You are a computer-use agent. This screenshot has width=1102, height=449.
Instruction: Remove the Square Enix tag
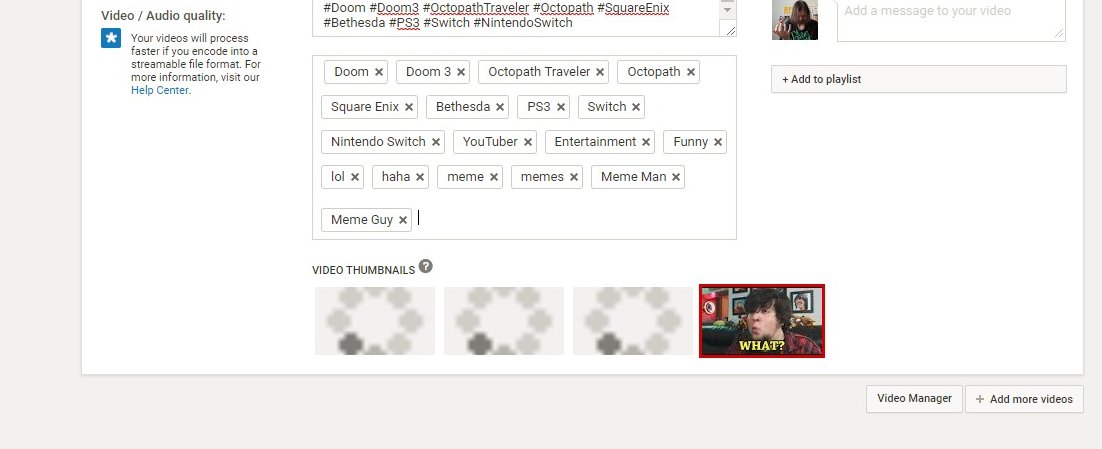tap(409, 108)
